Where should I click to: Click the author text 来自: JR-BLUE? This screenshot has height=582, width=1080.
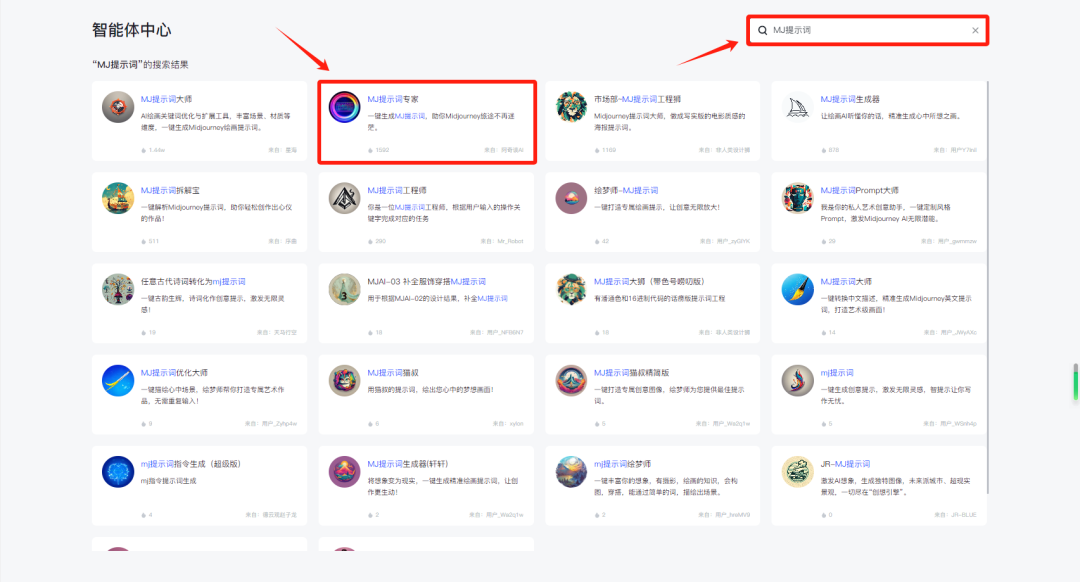955,515
